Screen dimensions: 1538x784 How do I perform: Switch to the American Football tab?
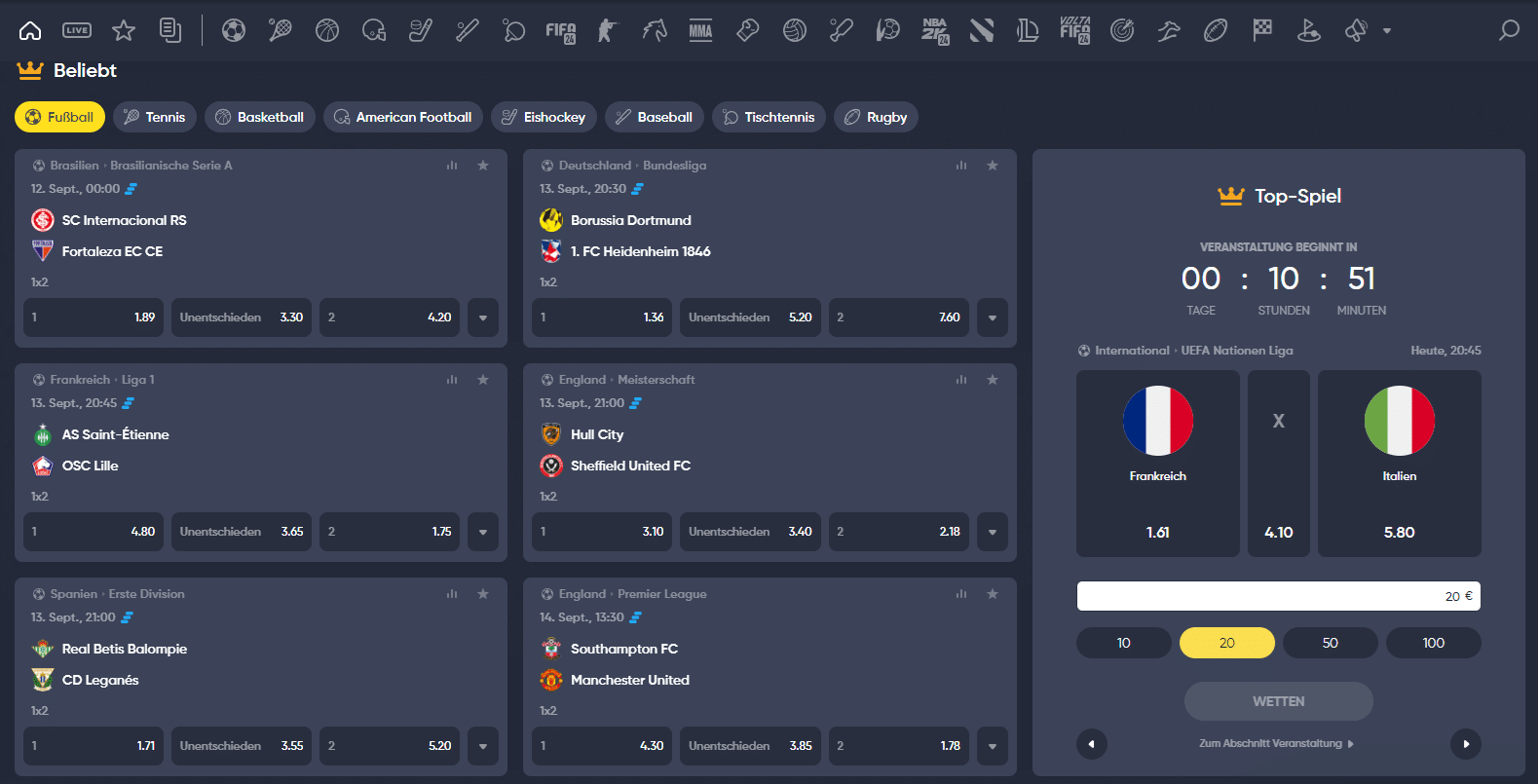pos(403,117)
